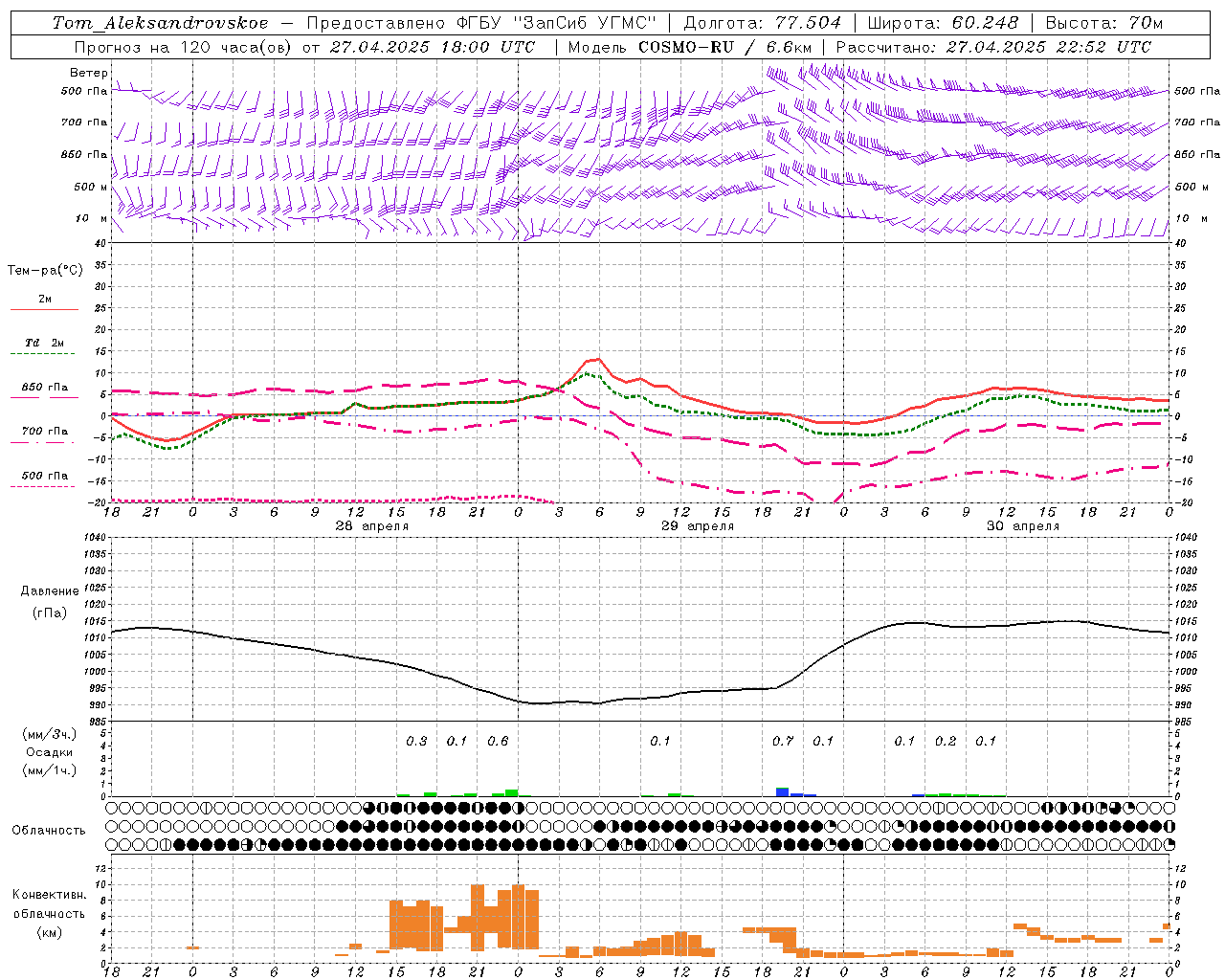The height and width of the screenshot is (980, 1225).
Task: Click the latitude value Широта: 60.248
Action: point(946,23)
